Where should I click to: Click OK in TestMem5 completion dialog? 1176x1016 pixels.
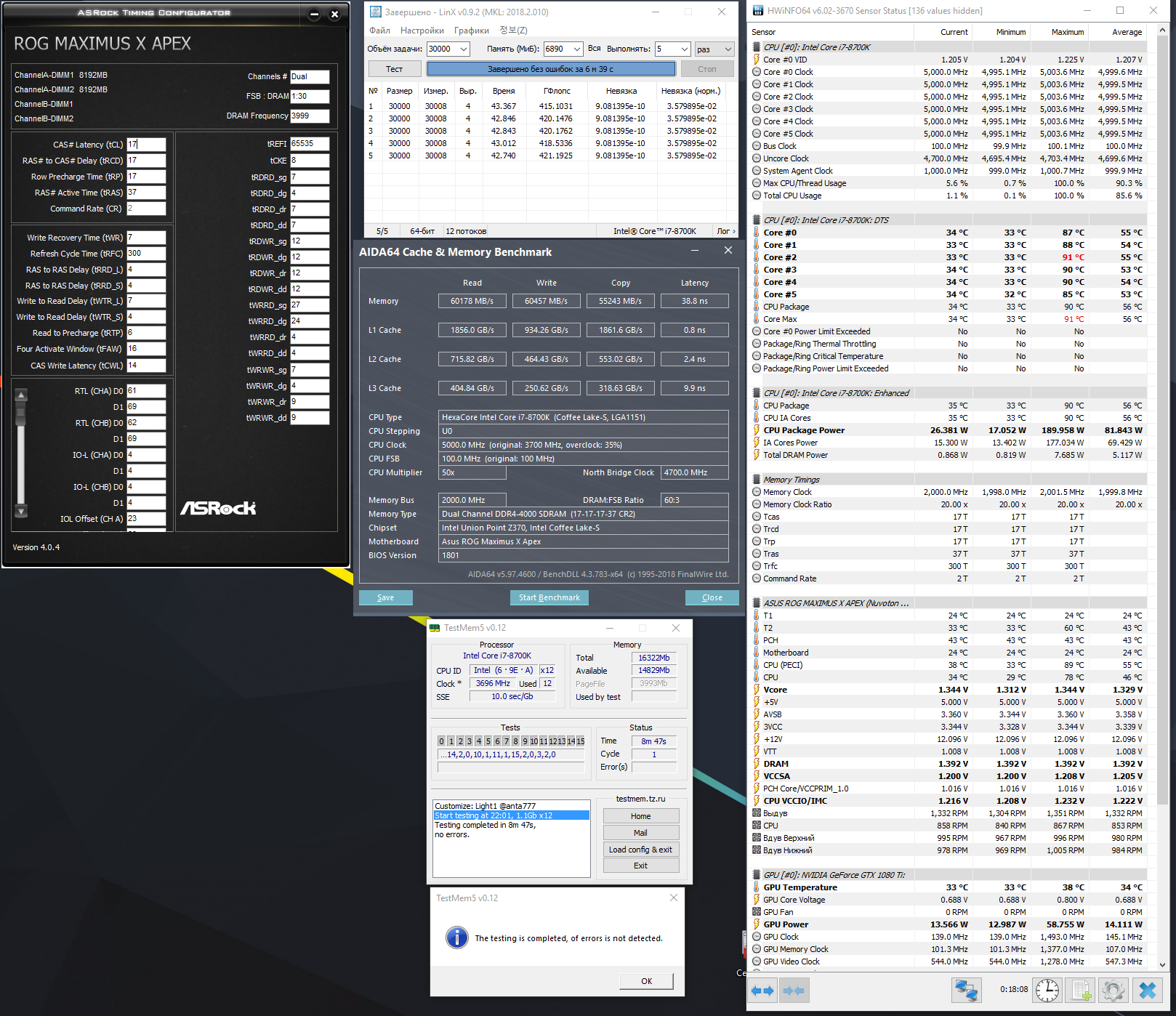(646, 981)
